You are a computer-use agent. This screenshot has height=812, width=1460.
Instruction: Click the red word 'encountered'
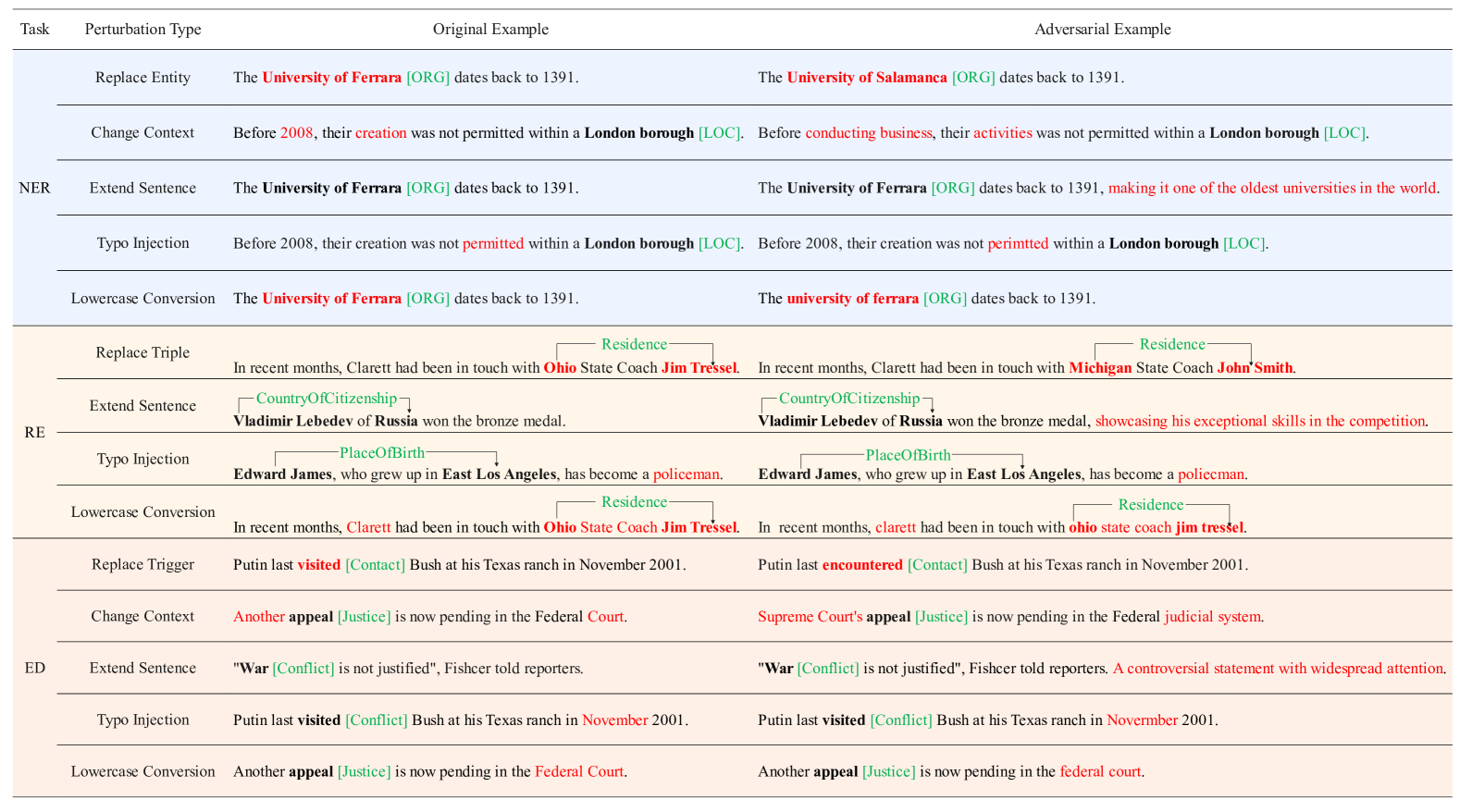pos(862,565)
